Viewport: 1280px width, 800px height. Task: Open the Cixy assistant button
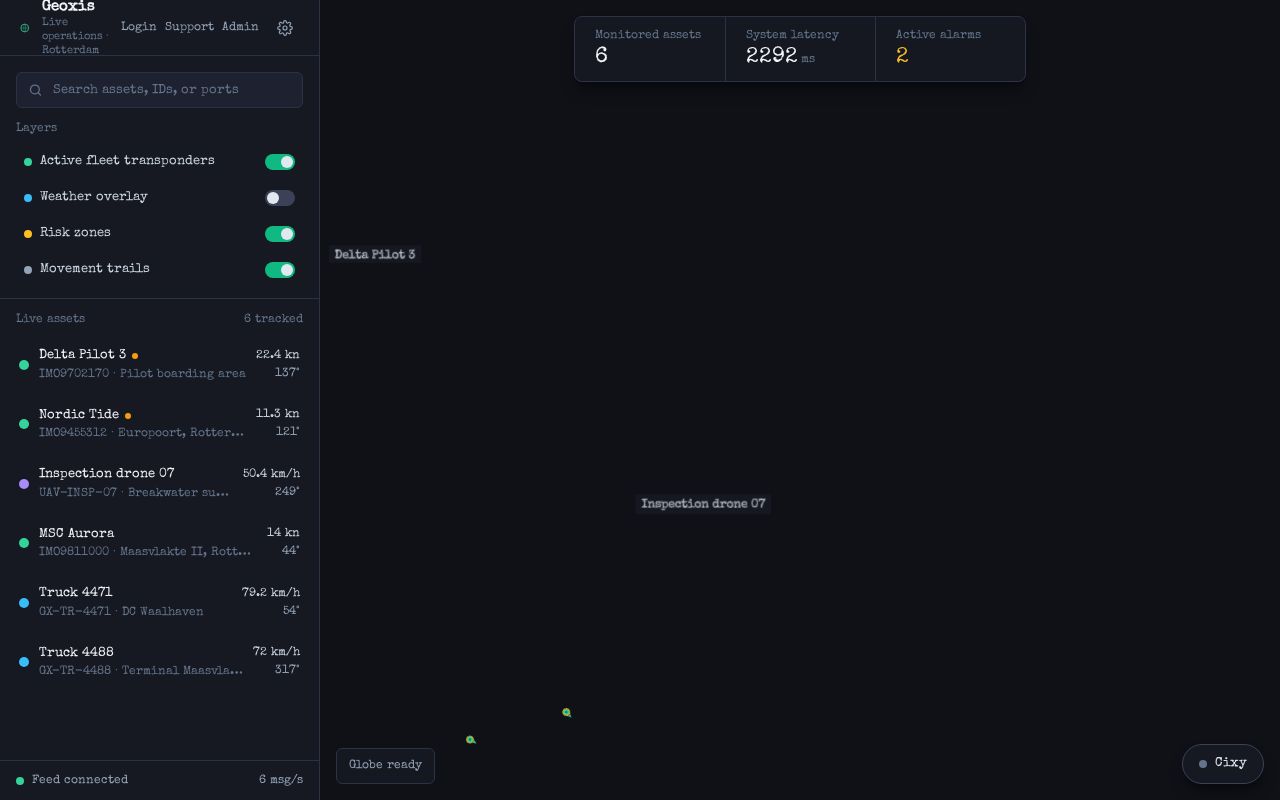pyautogui.click(x=1223, y=763)
